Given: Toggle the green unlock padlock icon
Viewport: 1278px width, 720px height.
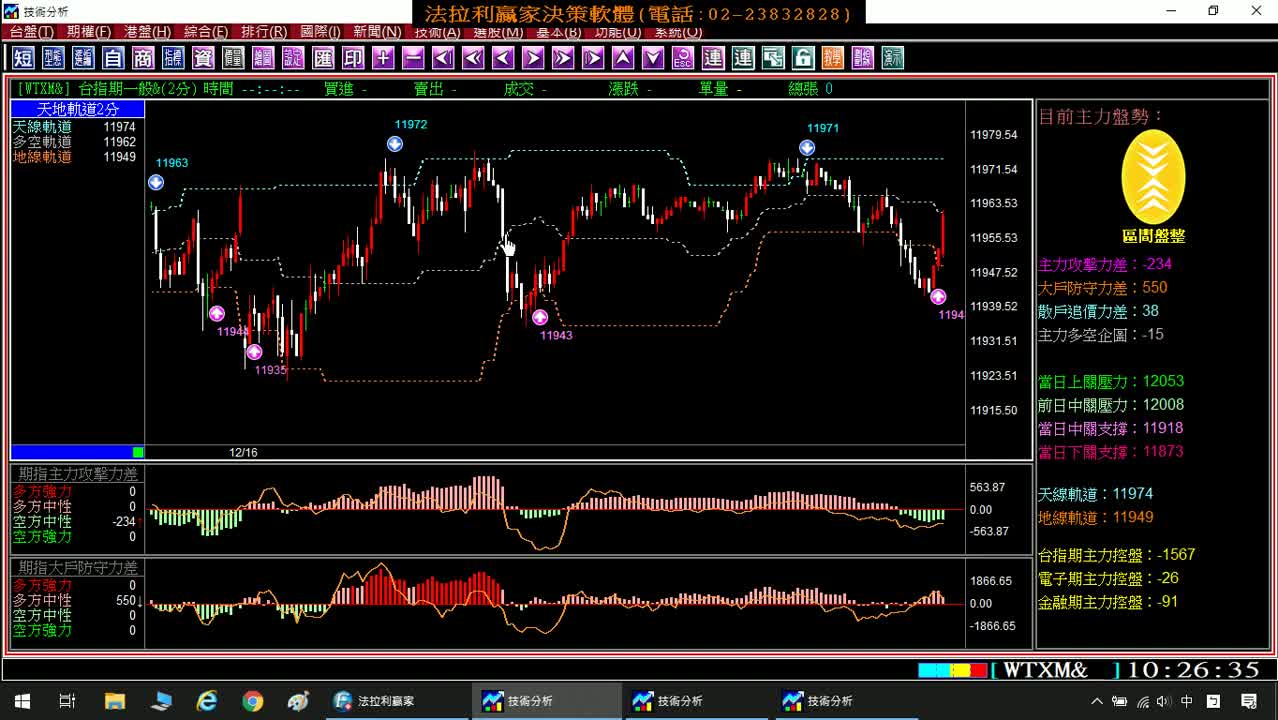Looking at the screenshot, I should coord(803,57).
